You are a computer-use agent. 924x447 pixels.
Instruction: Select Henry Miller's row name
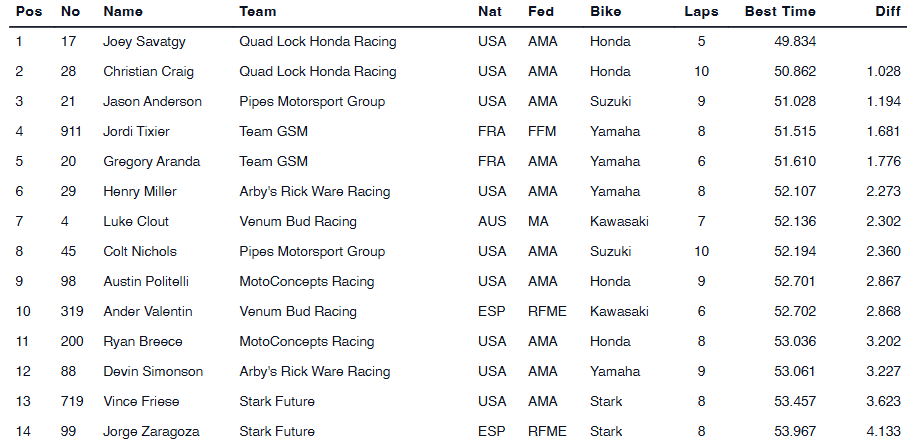[140, 192]
